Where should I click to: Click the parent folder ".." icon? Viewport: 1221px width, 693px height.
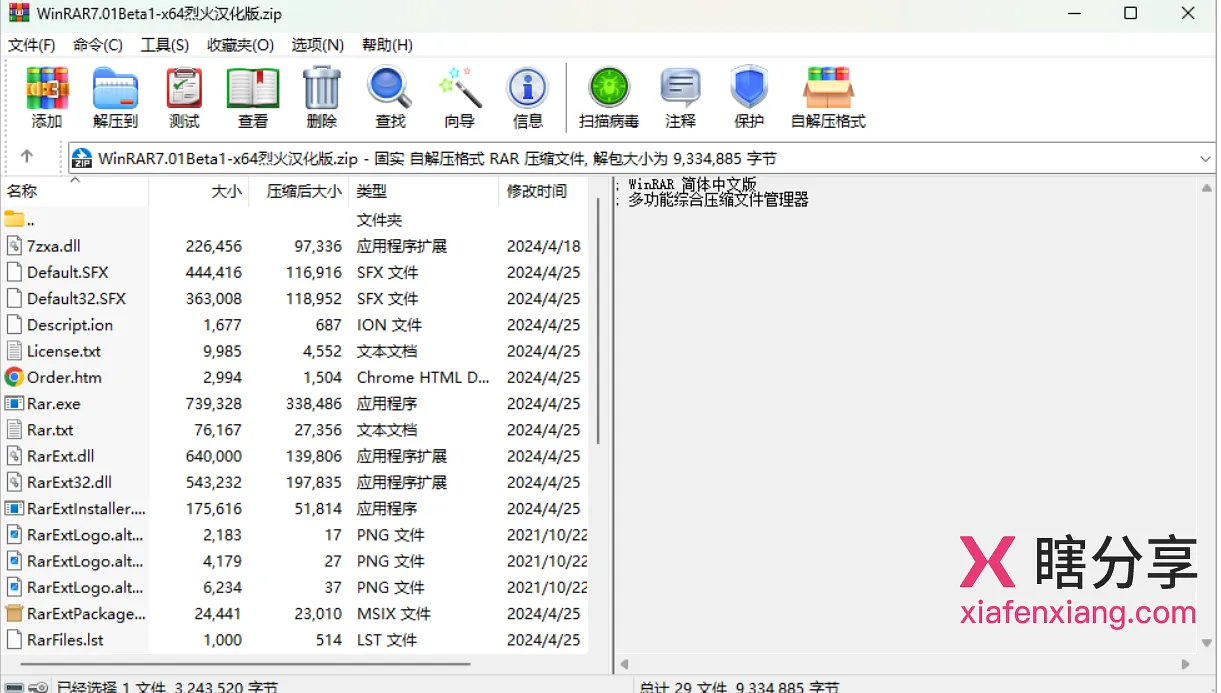pyautogui.click(x=14, y=219)
